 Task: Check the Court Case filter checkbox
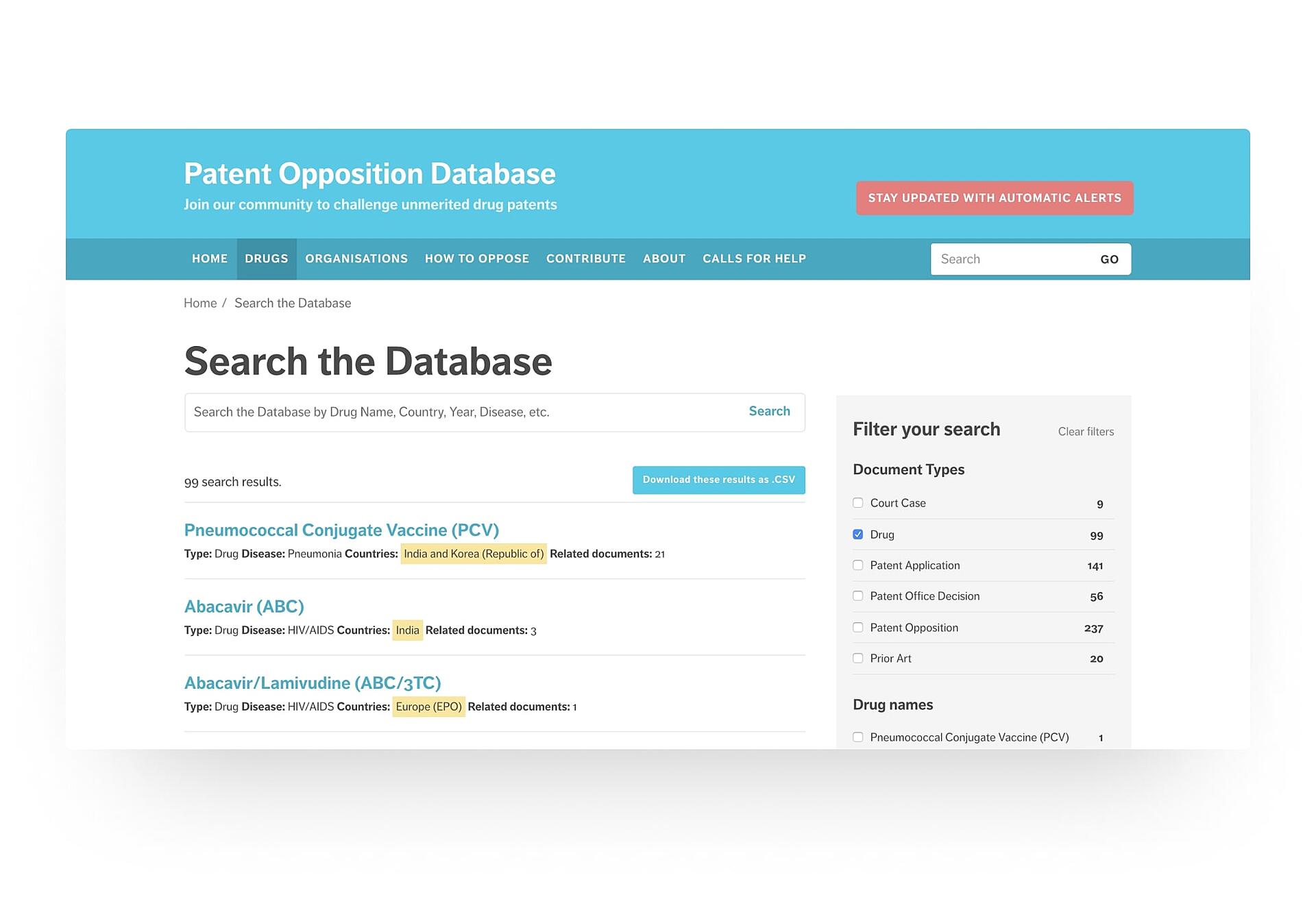point(857,503)
